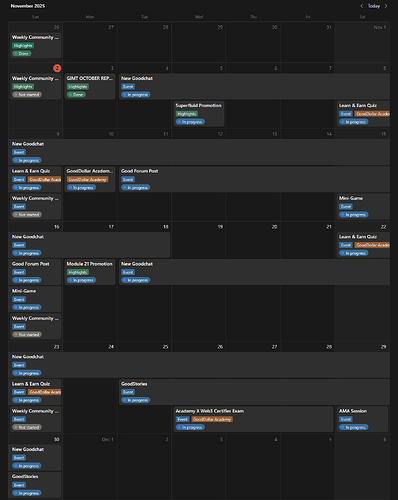Open Weekly Community event on October 26
Screen dimensions: 398x500
(x=35, y=45)
